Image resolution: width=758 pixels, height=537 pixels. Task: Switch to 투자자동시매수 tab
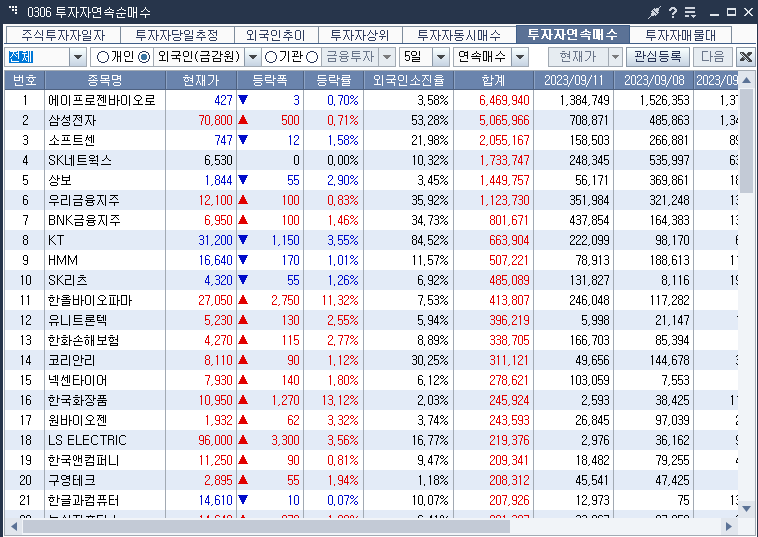click(x=459, y=35)
